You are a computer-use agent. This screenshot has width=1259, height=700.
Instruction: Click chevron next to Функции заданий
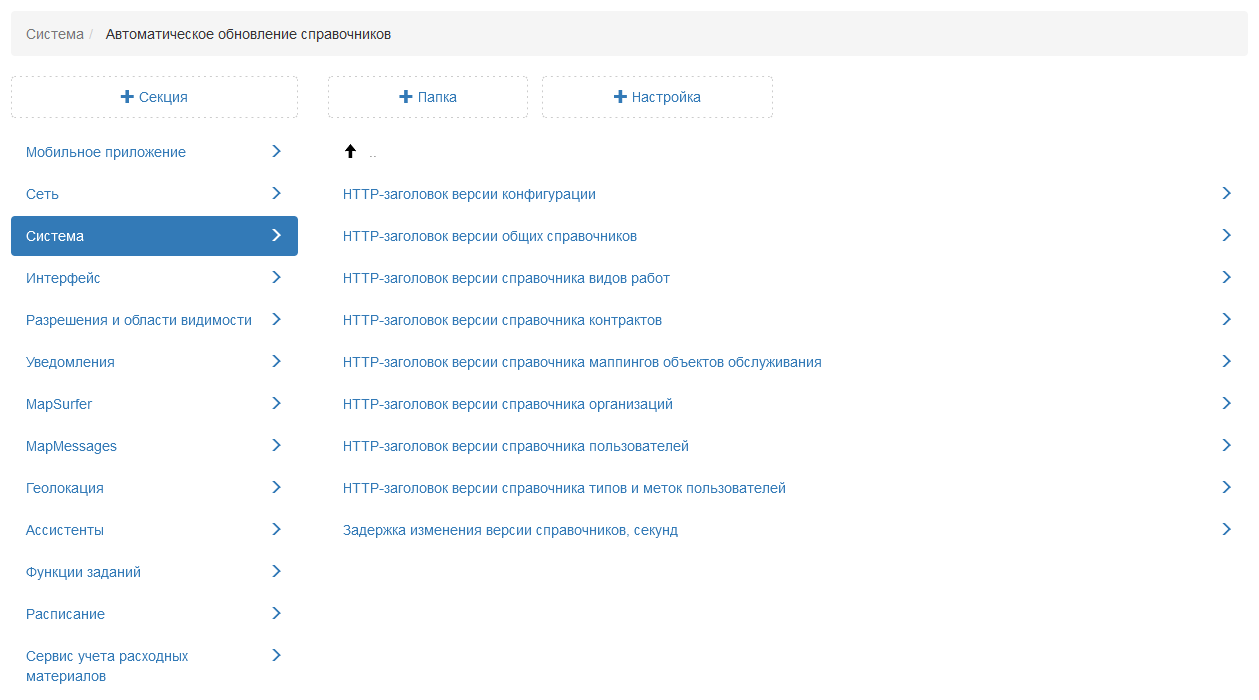[277, 571]
